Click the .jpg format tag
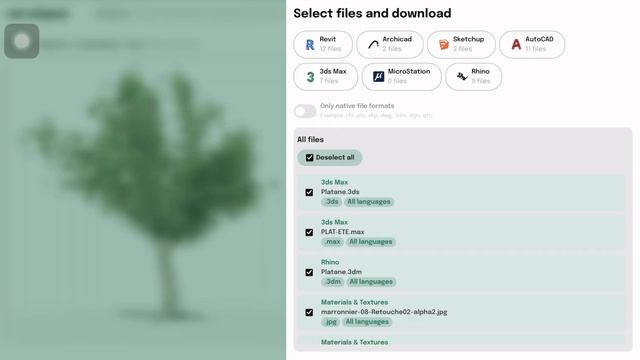Viewport: 640px width, 360px height. click(331, 322)
